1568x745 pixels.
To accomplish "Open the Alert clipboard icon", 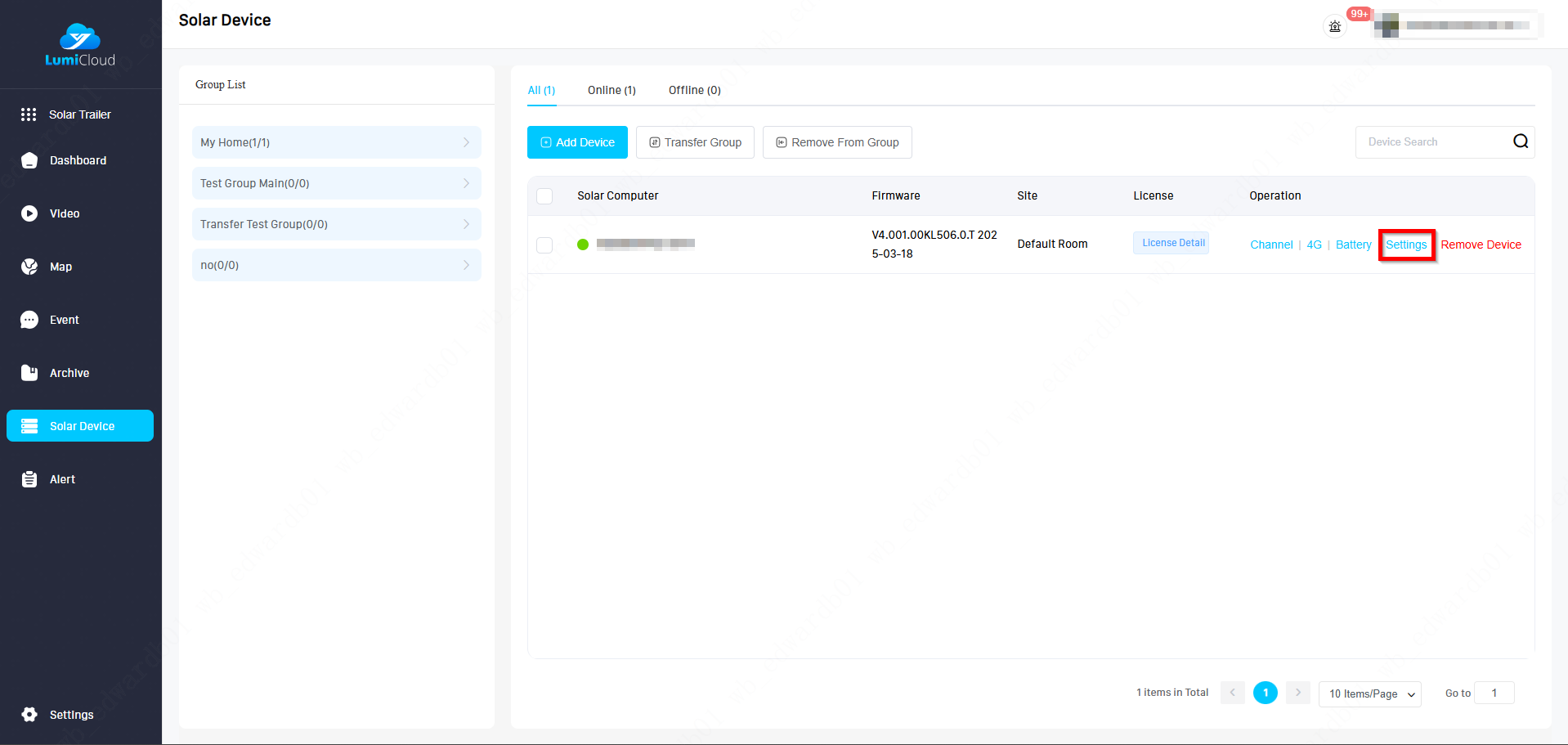I will coord(29,479).
